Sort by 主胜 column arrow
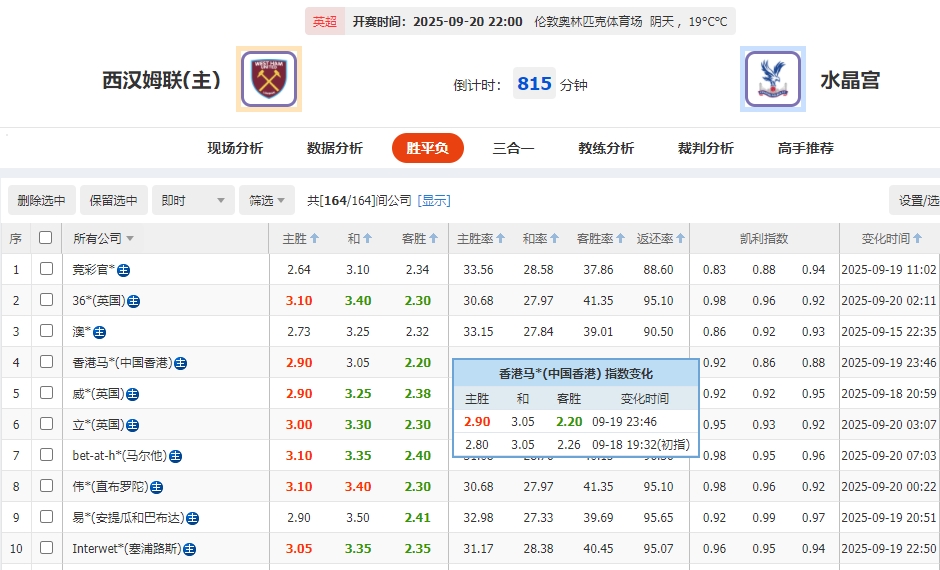This screenshot has width=940, height=570. point(314,239)
